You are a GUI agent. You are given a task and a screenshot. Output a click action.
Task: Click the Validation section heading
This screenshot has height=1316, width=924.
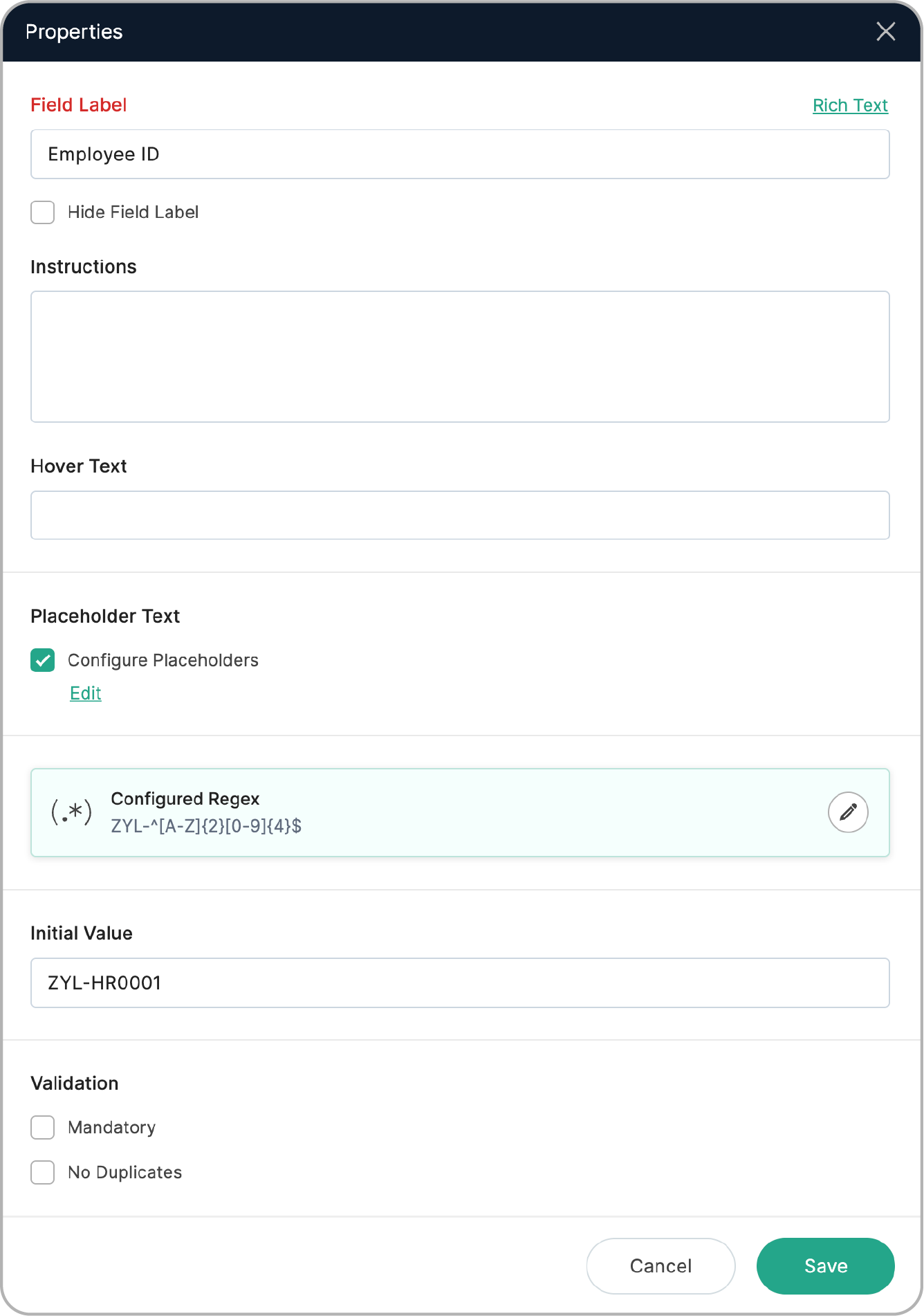tap(75, 1083)
